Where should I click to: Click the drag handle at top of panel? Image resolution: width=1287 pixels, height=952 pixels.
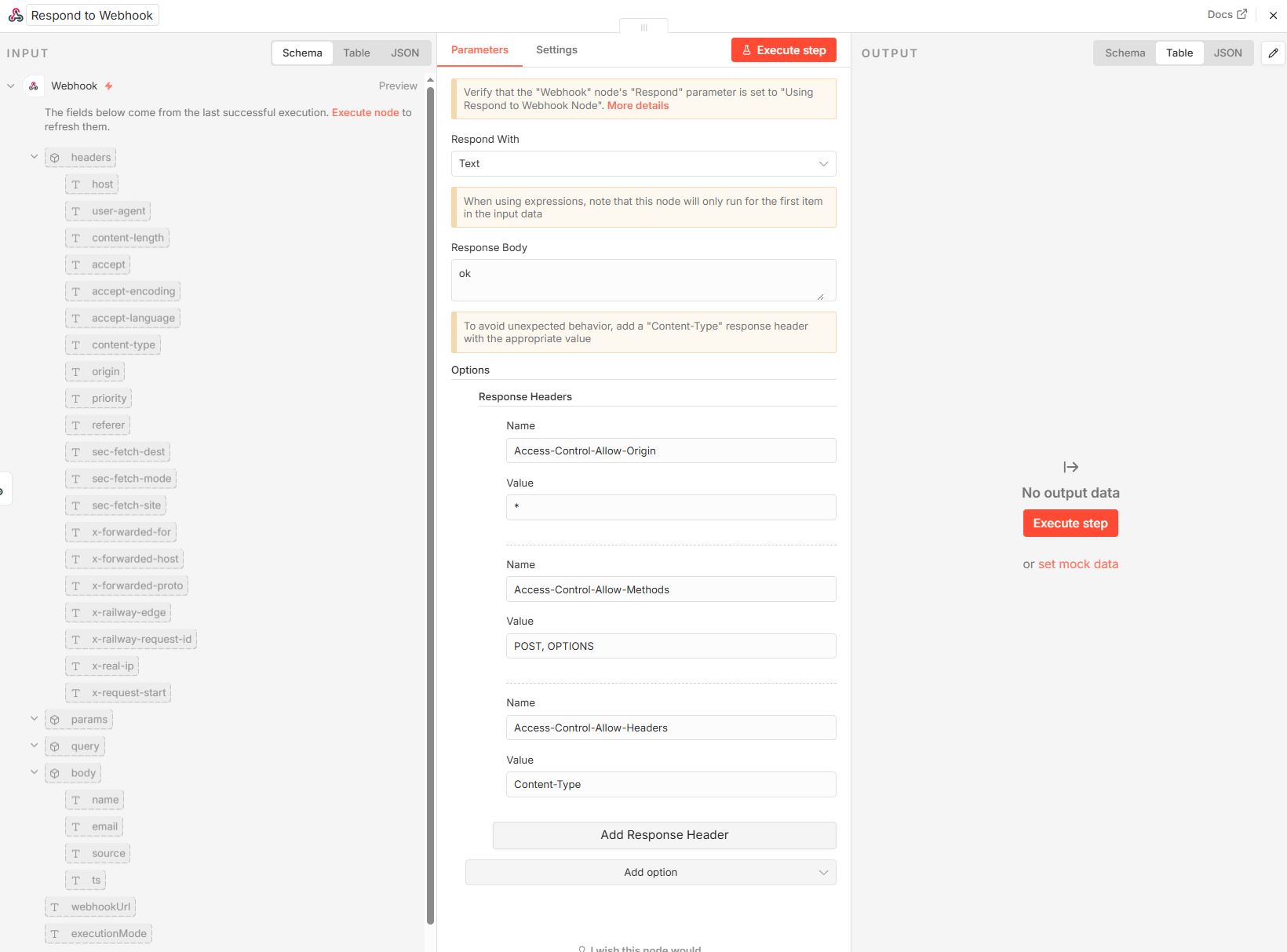tap(643, 27)
